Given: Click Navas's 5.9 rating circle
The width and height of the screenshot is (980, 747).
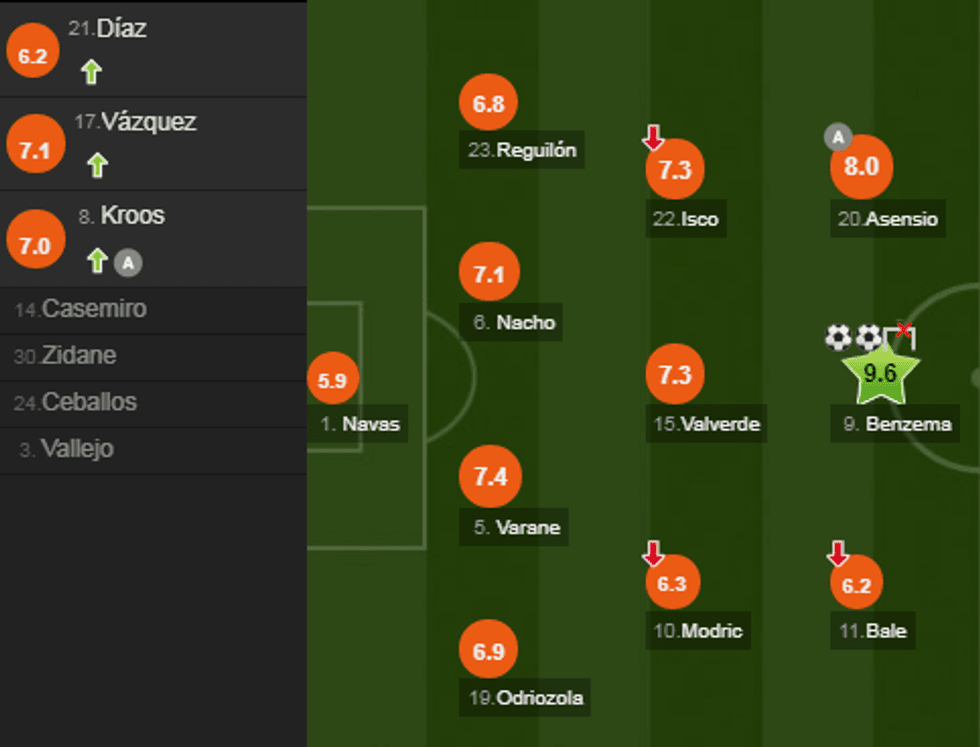Looking at the screenshot, I should pyautogui.click(x=332, y=380).
